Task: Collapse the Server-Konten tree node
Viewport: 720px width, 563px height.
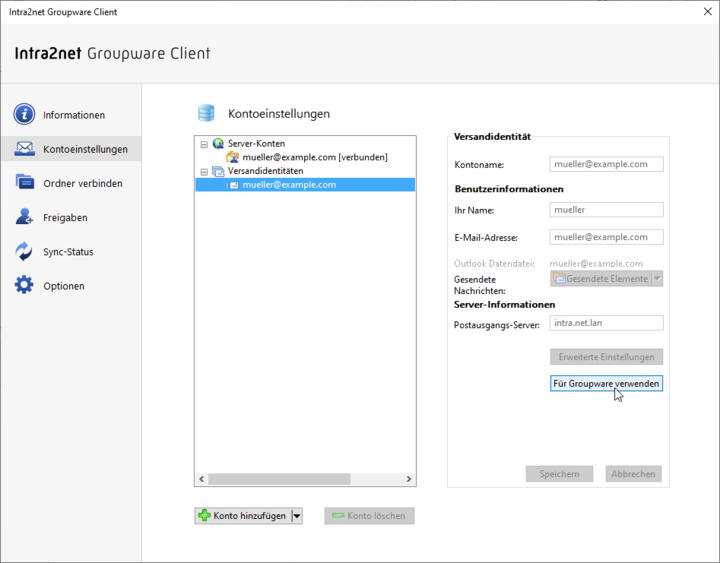Action: tap(204, 144)
